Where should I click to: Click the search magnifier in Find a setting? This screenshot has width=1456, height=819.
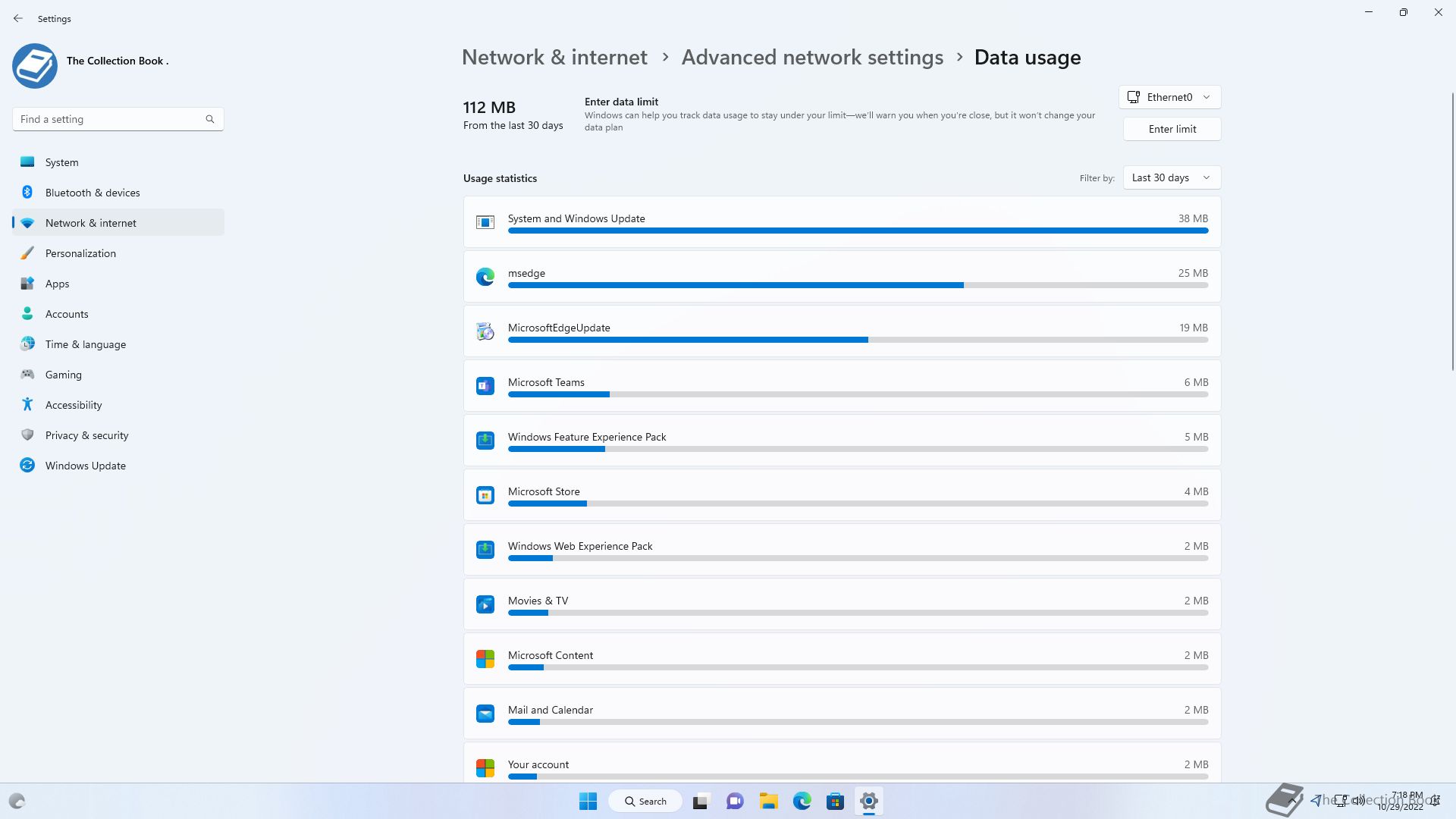pos(210,119)
